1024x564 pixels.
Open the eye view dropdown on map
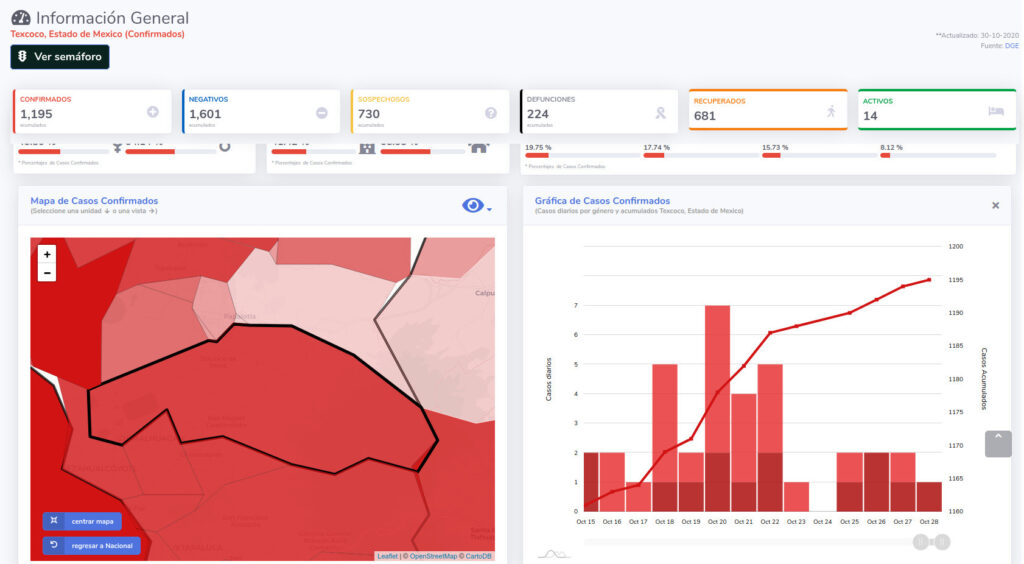(x=476, y=206)
